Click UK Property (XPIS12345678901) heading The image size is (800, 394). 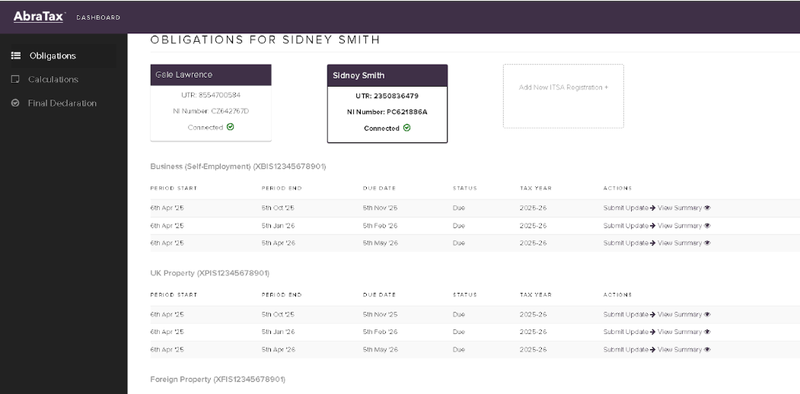click(210, 273)
